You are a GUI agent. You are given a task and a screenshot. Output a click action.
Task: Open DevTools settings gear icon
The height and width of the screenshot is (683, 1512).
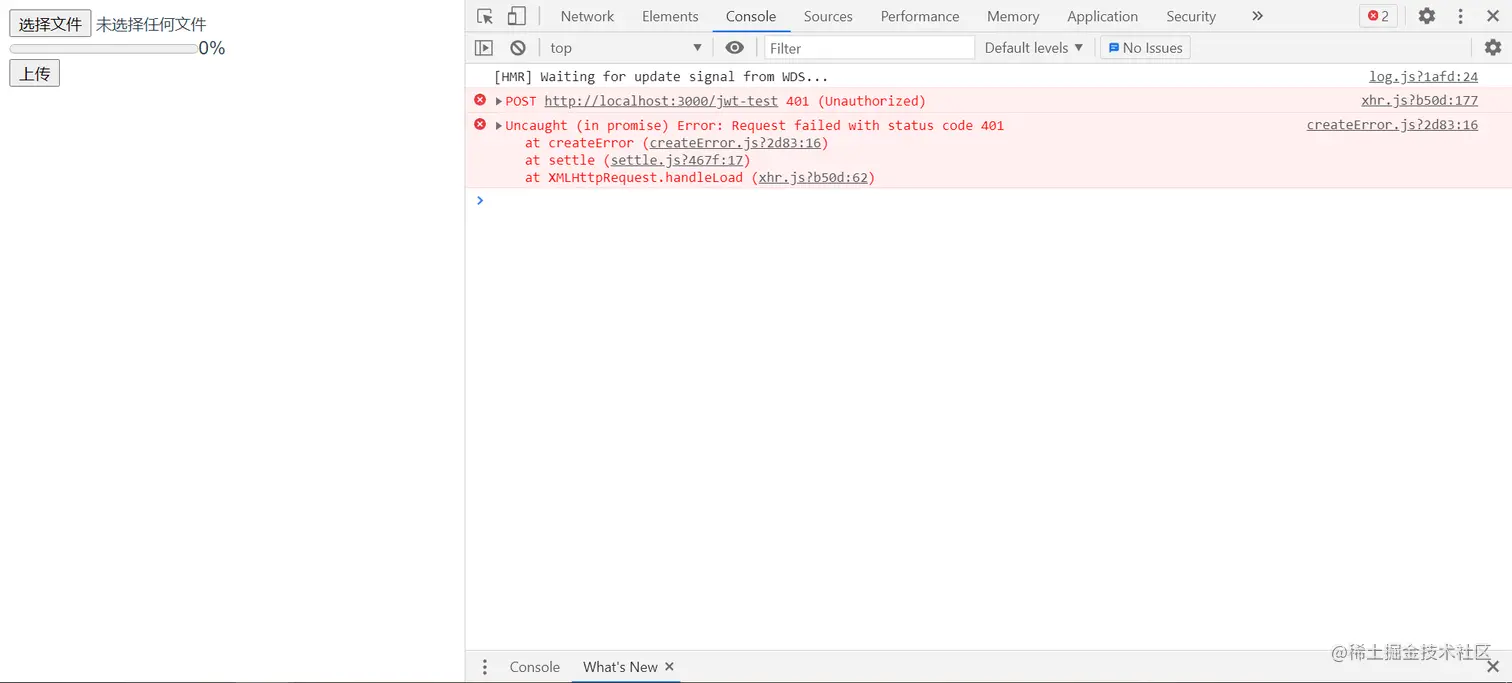[1427, 16]
